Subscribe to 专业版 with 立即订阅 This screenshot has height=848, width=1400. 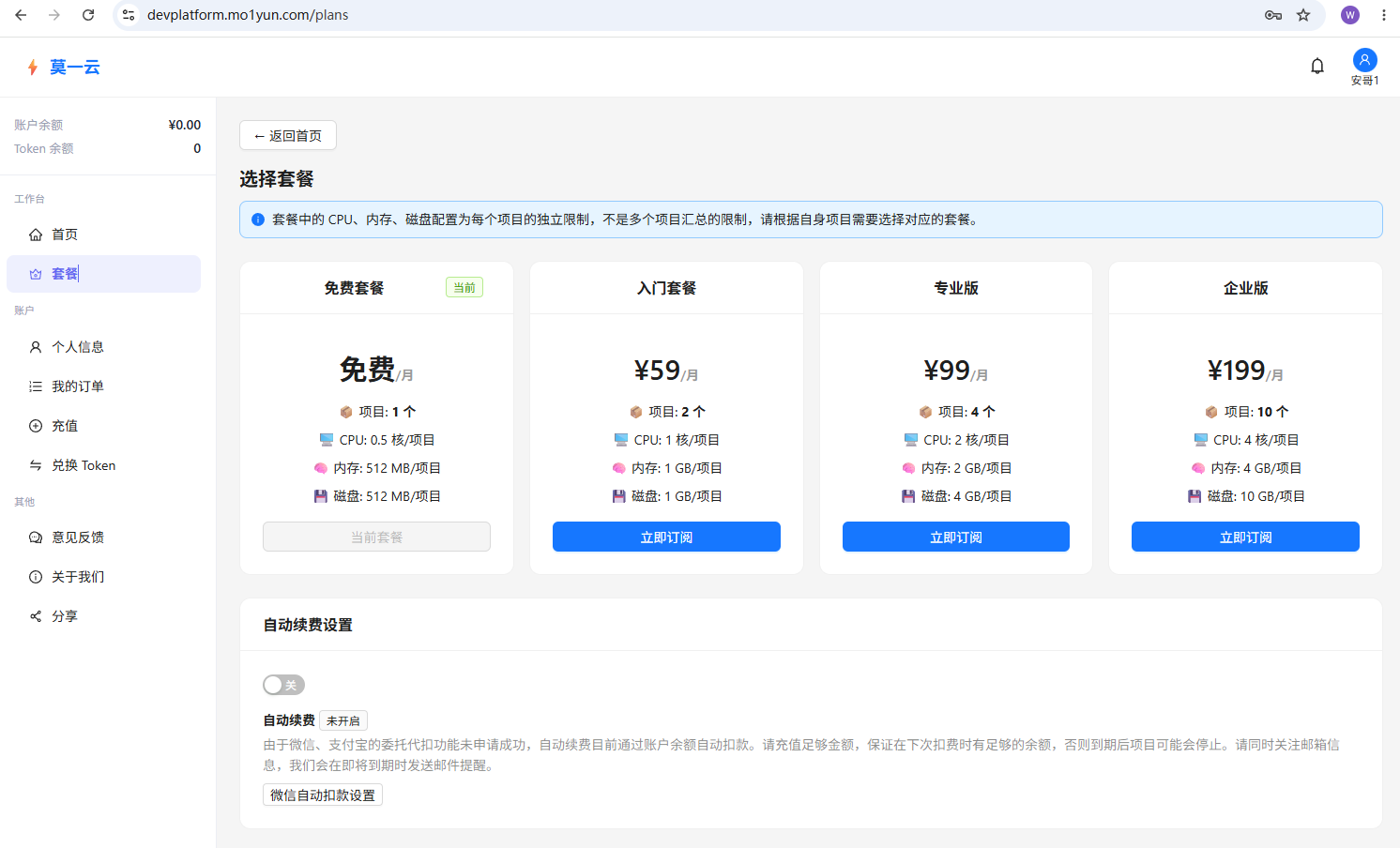[x=956, y=537]
